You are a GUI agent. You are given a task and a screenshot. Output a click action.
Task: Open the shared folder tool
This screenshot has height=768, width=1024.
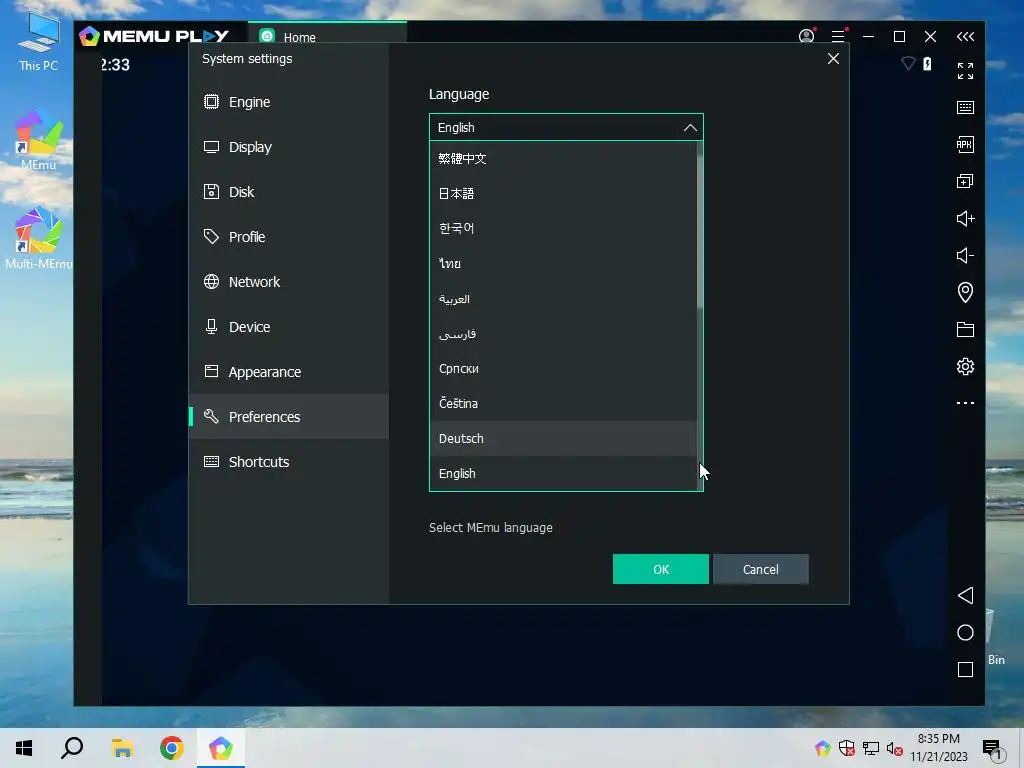coord(965,329)
